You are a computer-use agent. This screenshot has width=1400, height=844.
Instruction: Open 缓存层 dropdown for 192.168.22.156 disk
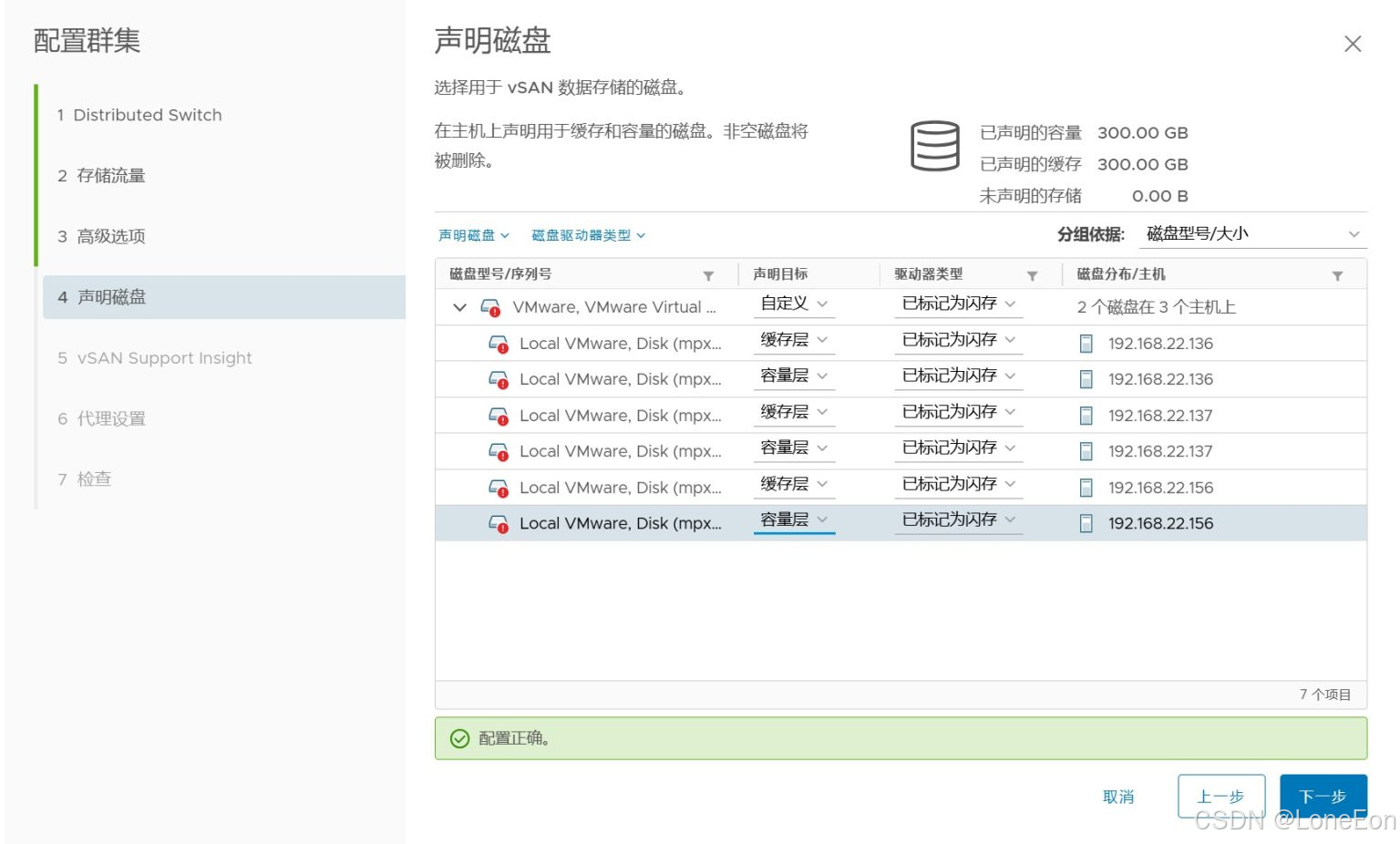pyautogui.click(x=795, y=484)
